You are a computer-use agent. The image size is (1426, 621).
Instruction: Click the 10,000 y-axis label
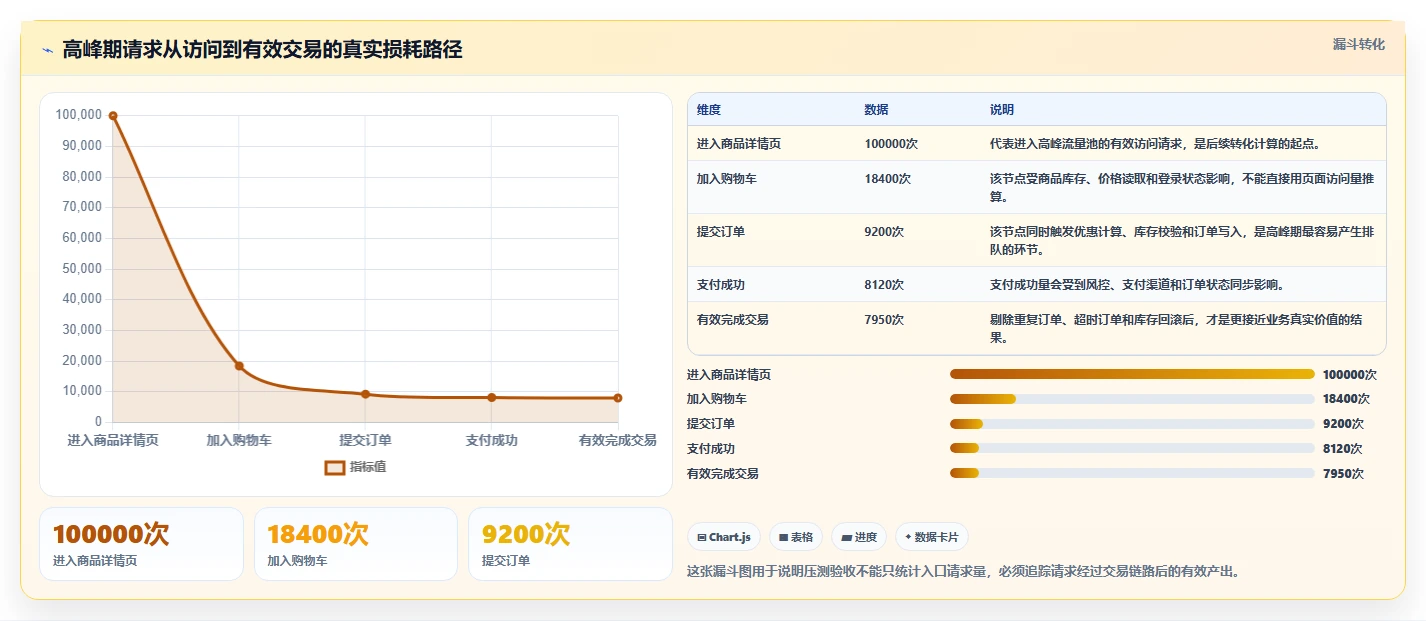pyautogui.click(x=82, y=391)
